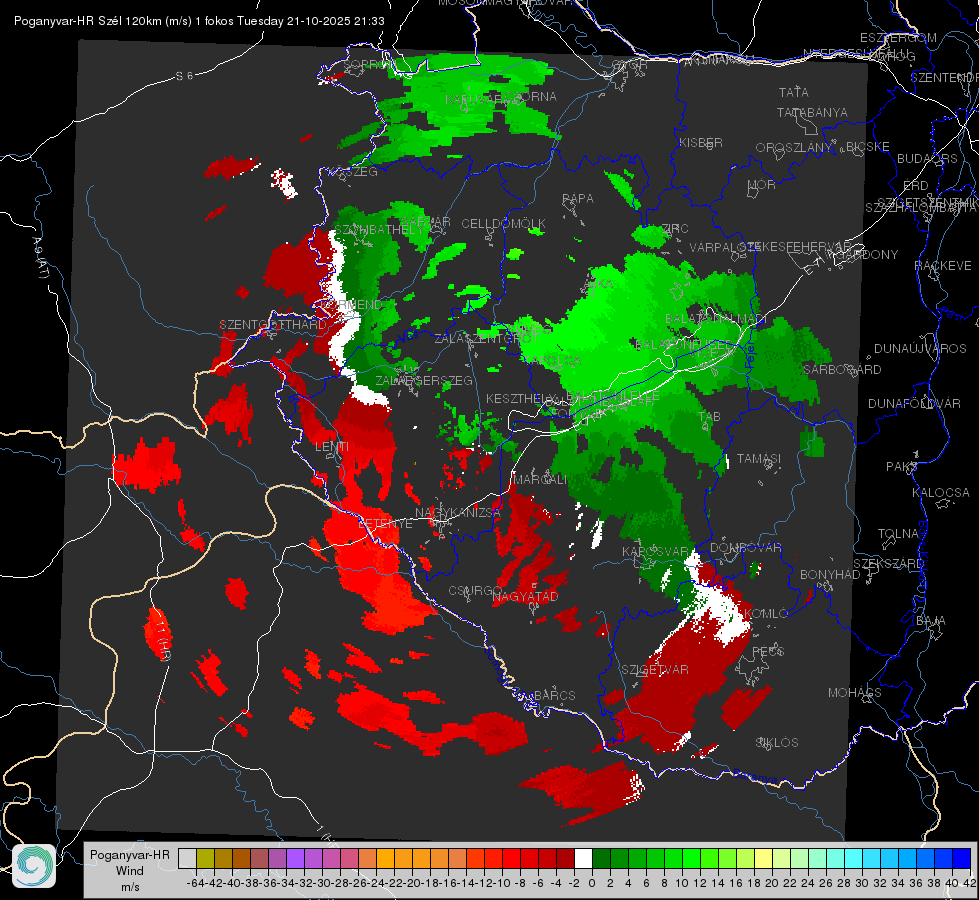Pick the cyan swatch between 28 and 30

[854, 859]
